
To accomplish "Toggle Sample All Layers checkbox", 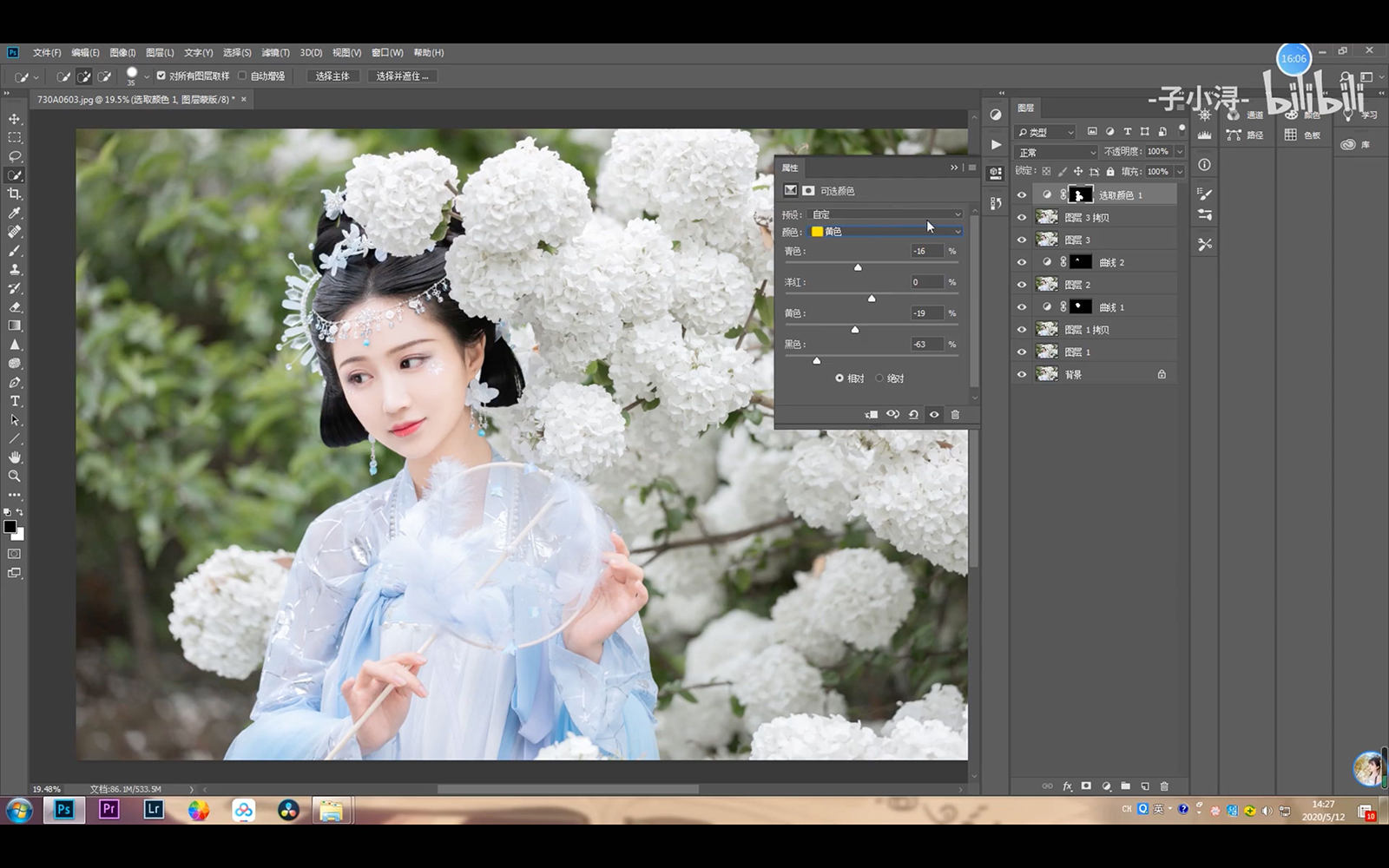I will 161,76.
